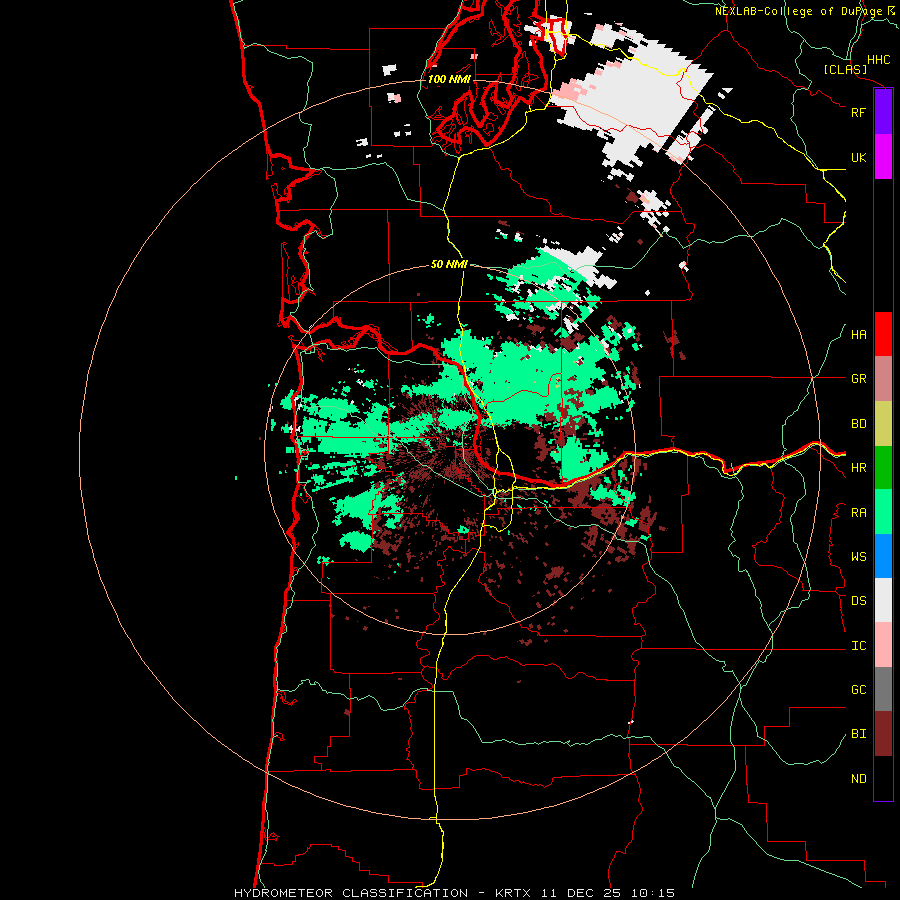Image resolution: width=900 pixels, height=900 pixels.
Task: Select the "GR" legend label text
Action: [858, 379]
